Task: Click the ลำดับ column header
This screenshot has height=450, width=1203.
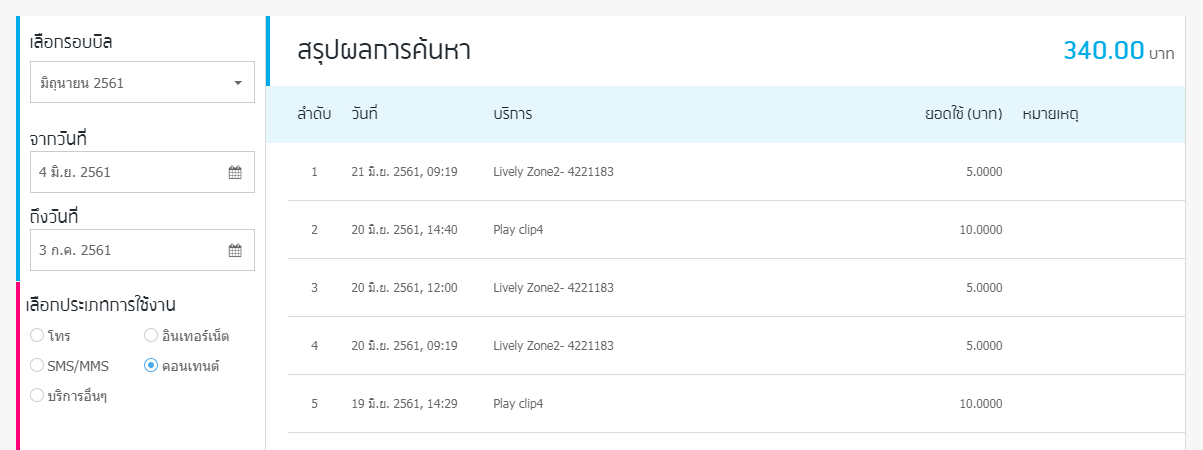Action: coord(314,114)
